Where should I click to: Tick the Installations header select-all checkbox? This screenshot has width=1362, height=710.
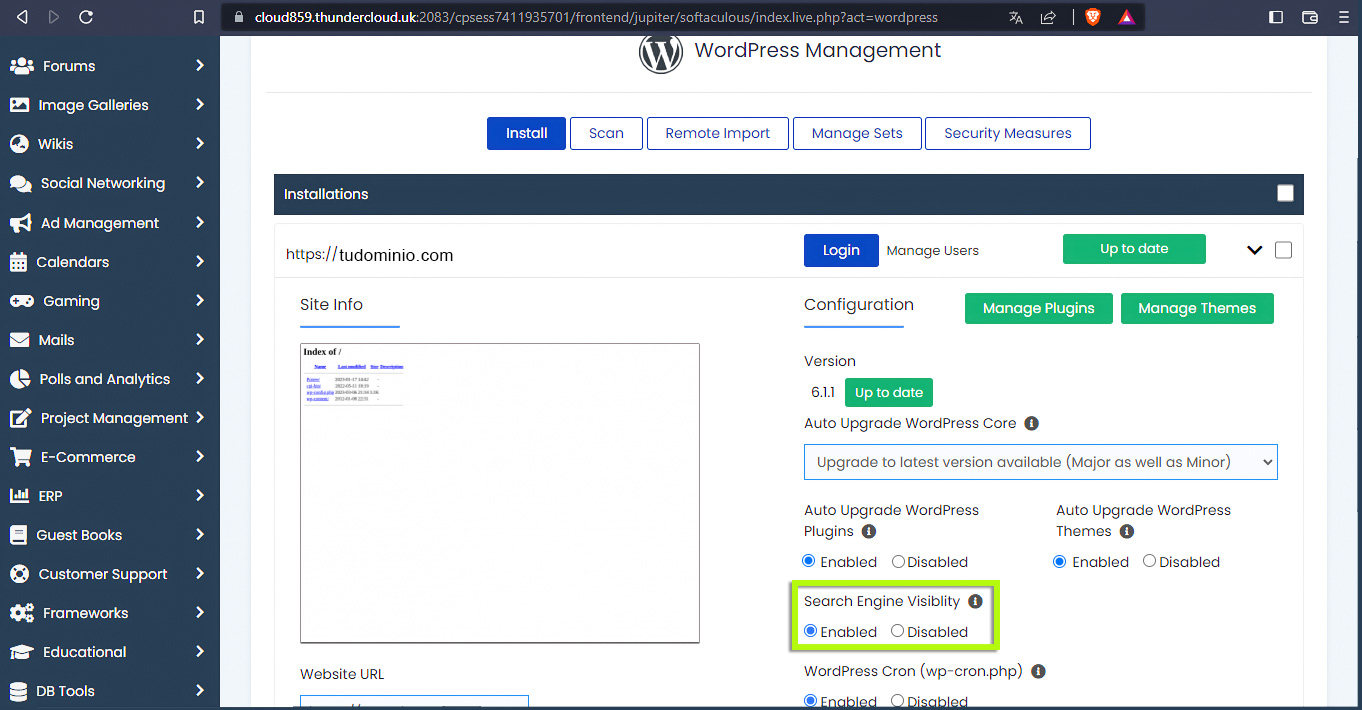[x=1285, y=194]
